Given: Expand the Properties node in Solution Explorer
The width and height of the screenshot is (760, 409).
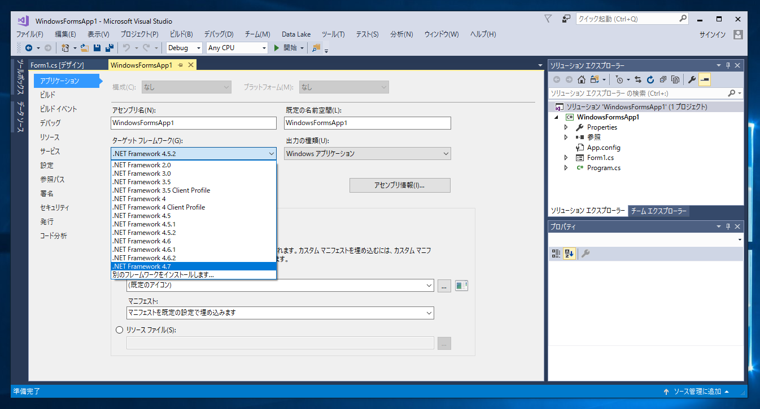Looking at the screenshot, I should tap(566, 127).
